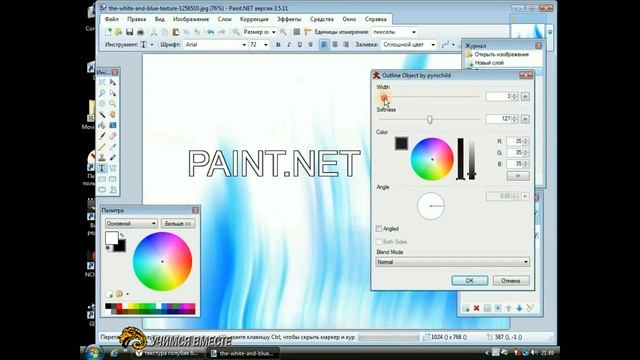
Task: Select the Freeform Shape tool
Action: point(113,189)
